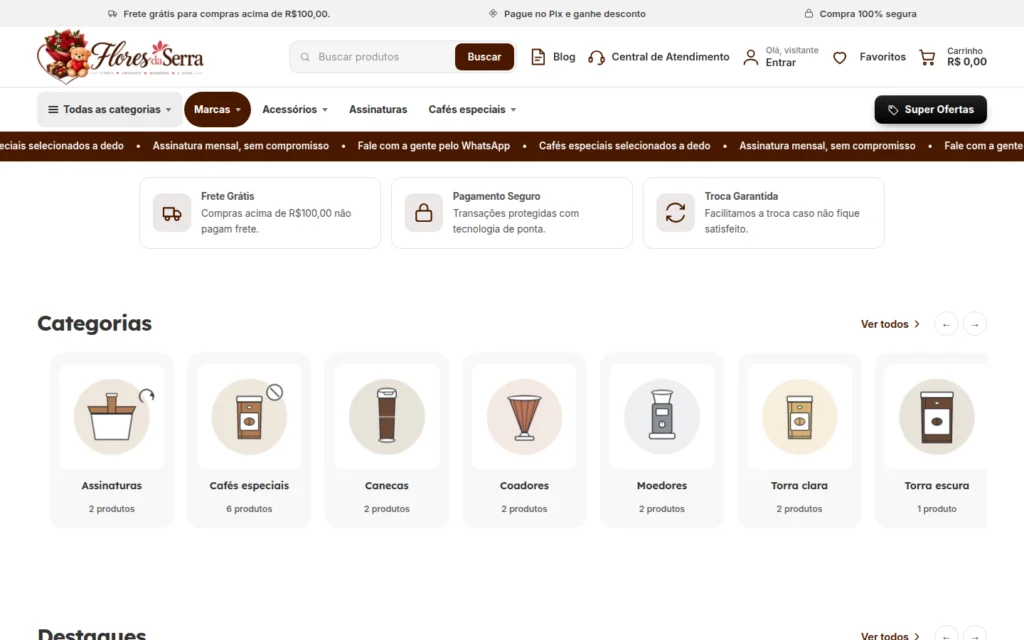
Task: Click the 'Moedores' category label
Action: click(662, 485)
